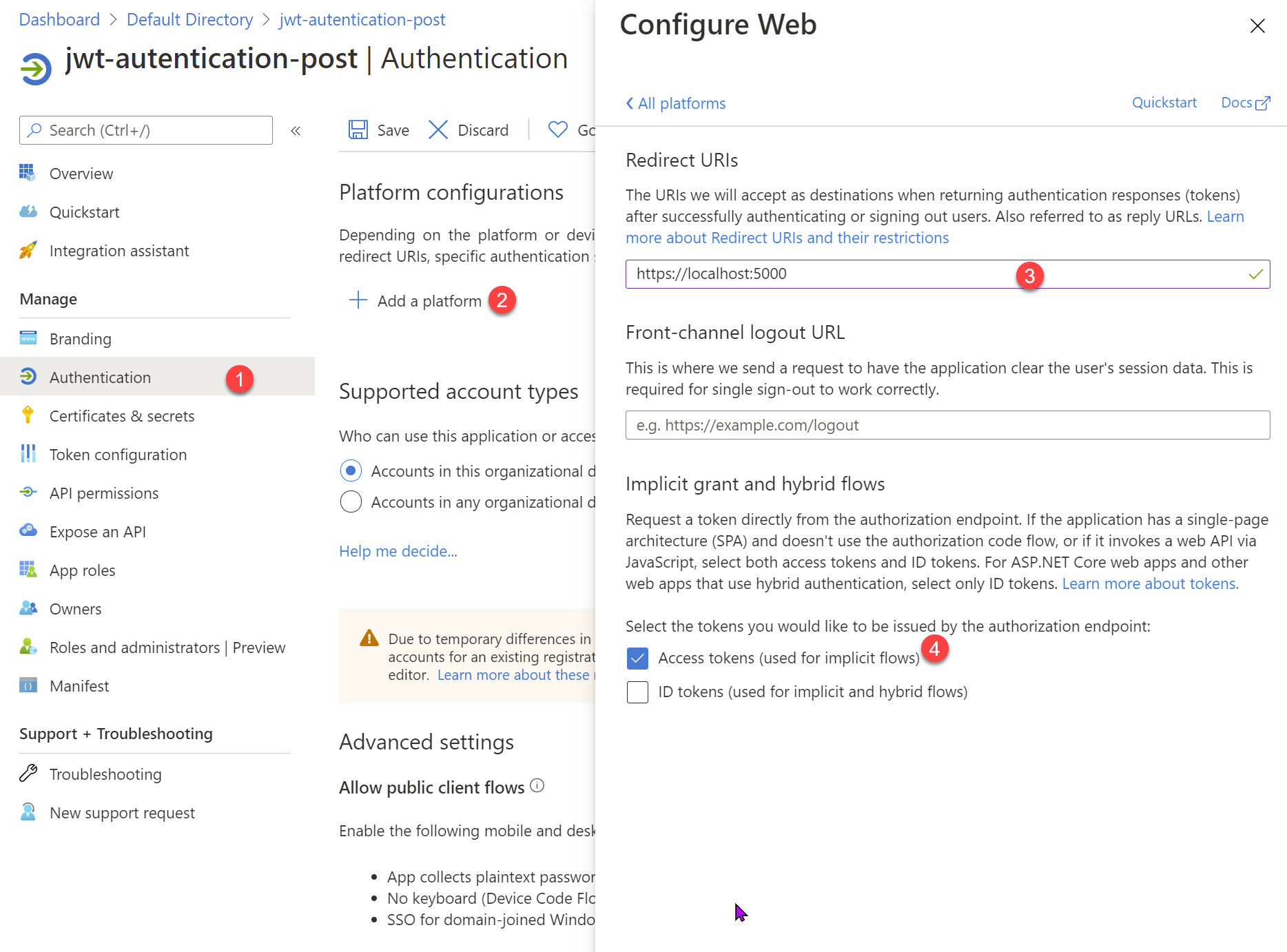Click the heart feedback icon
1287x952 pixels.
[557, 130]
